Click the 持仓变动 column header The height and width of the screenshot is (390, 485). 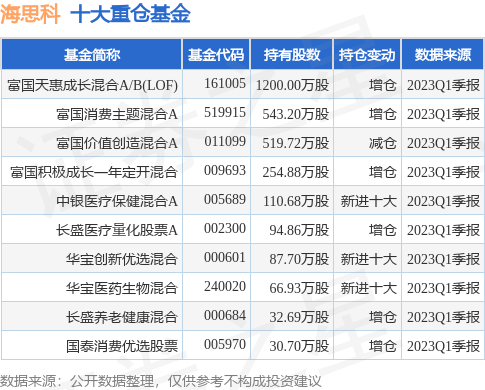click(367, 55)
